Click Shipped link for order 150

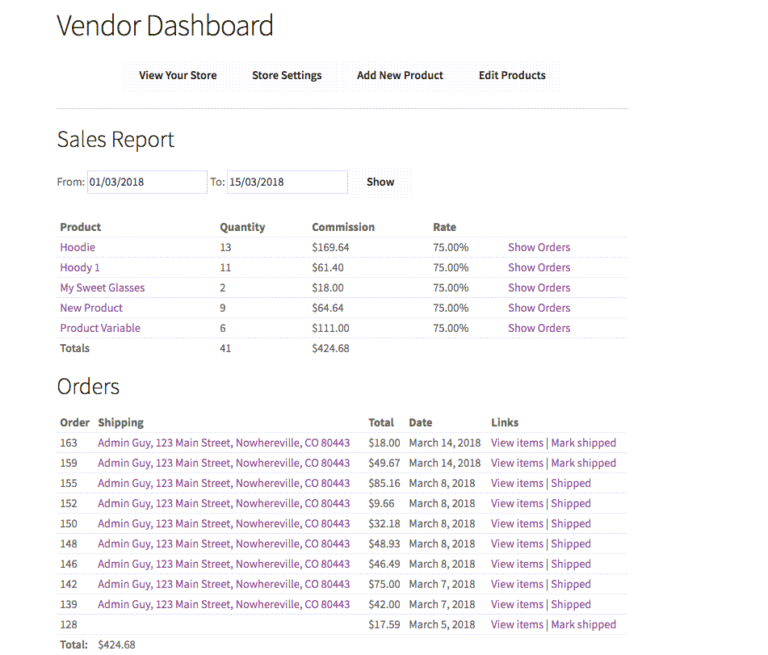[571, 524]
